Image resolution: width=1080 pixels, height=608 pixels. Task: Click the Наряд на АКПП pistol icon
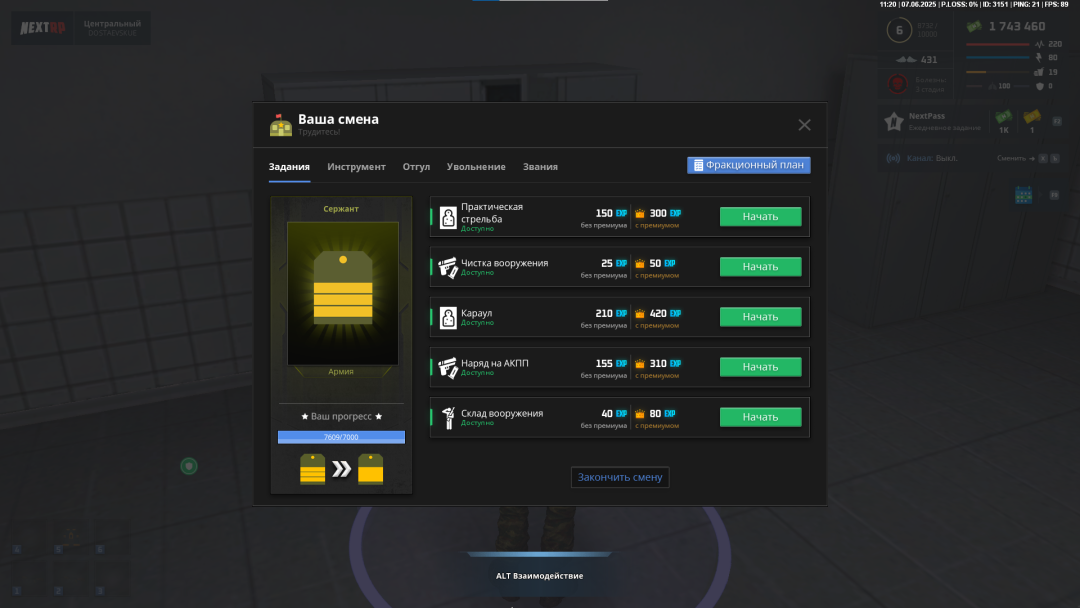[x=448, y=367]
